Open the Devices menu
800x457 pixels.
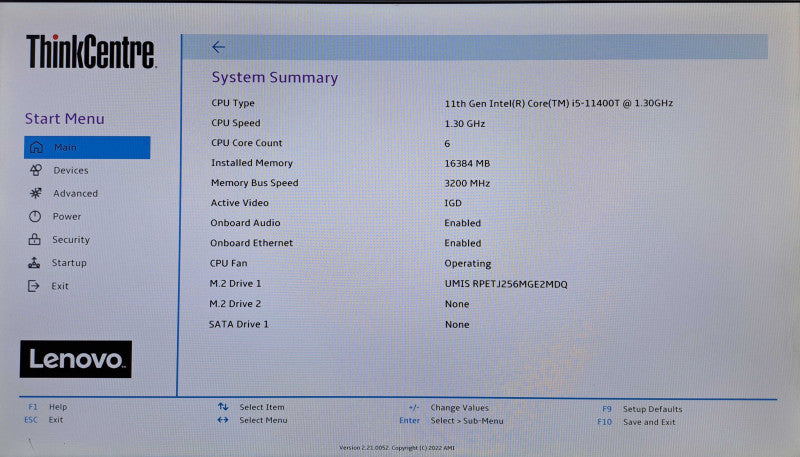(71, 170)
